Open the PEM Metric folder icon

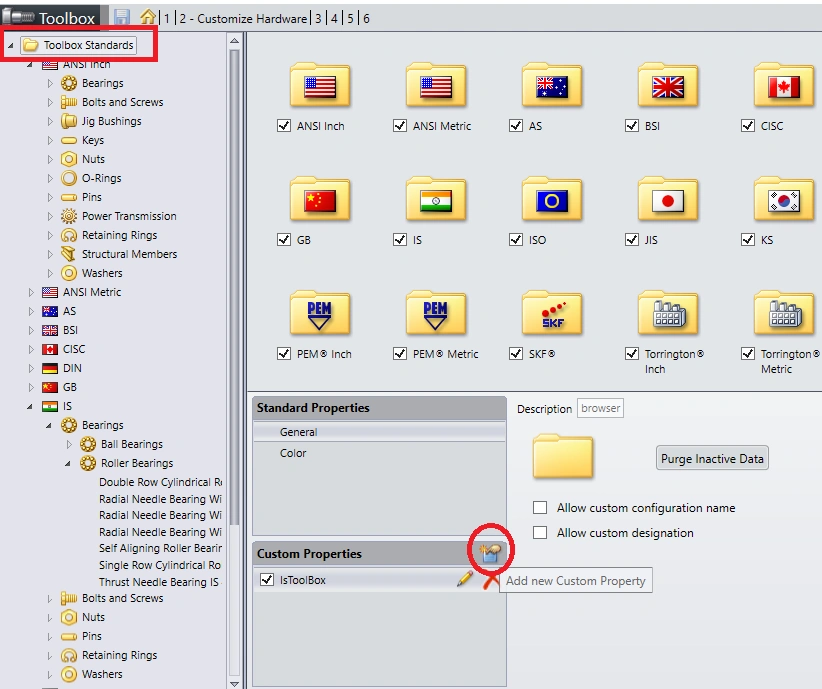click(436, 314)
